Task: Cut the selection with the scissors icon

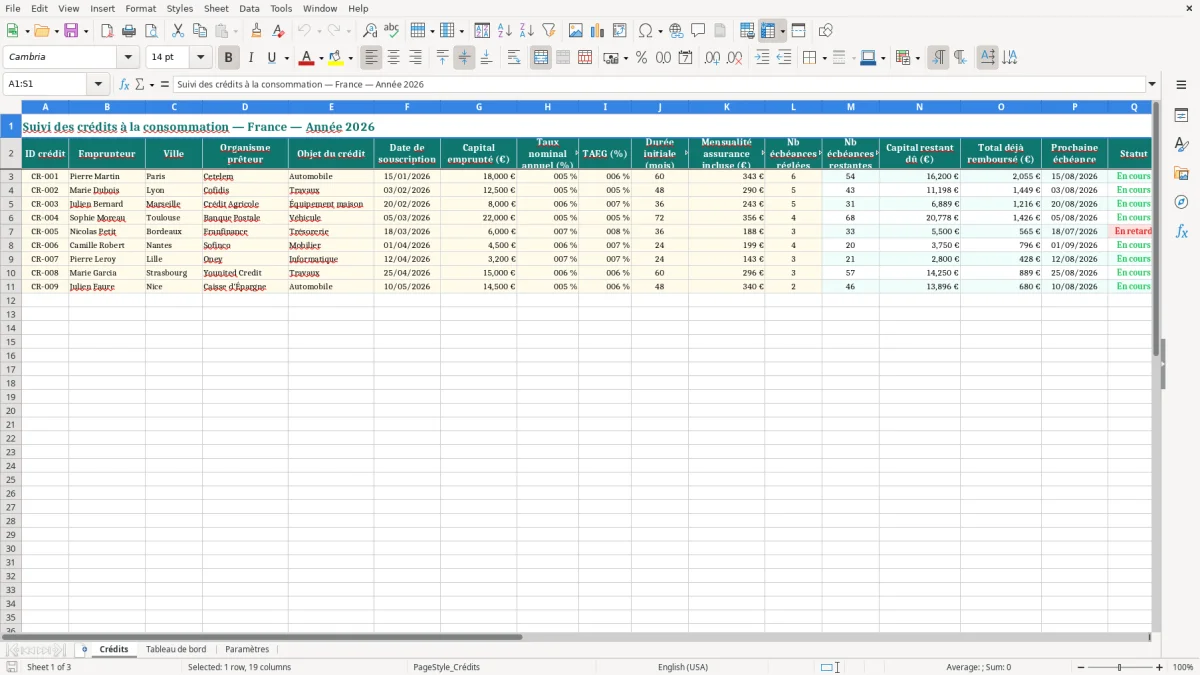Action: point(178,31)
